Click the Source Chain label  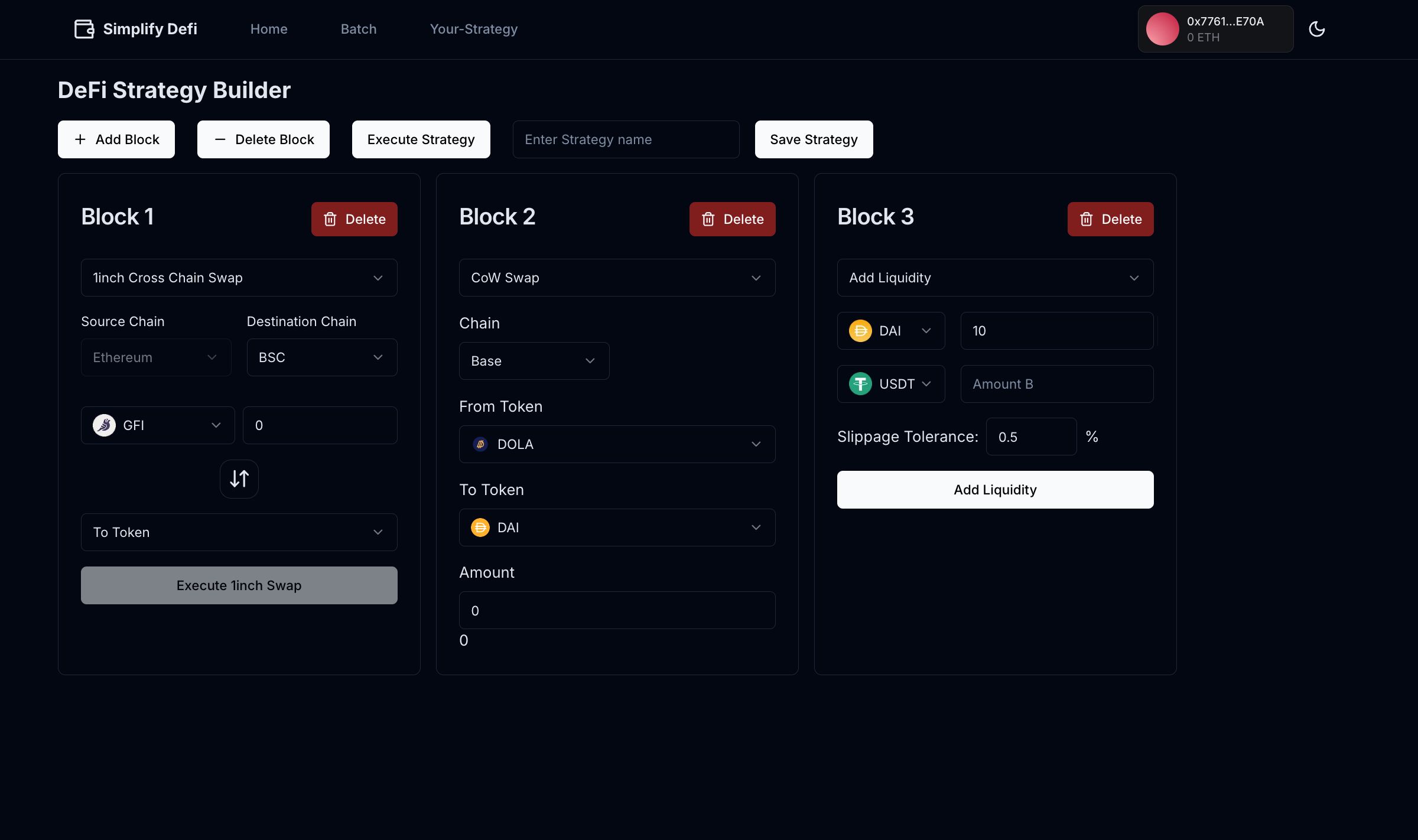(123, 321)
